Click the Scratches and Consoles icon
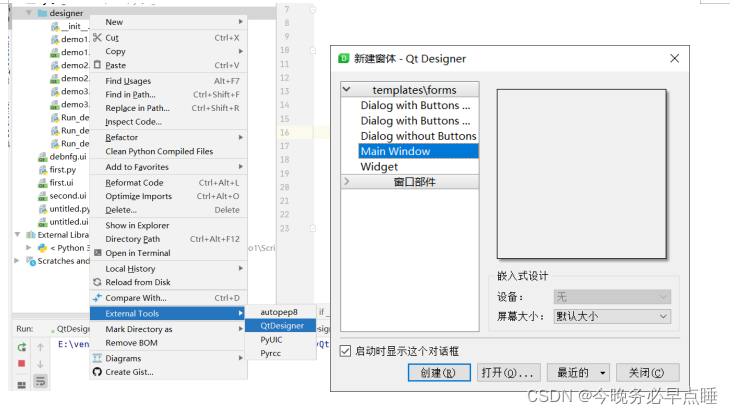 click(31, 261)
